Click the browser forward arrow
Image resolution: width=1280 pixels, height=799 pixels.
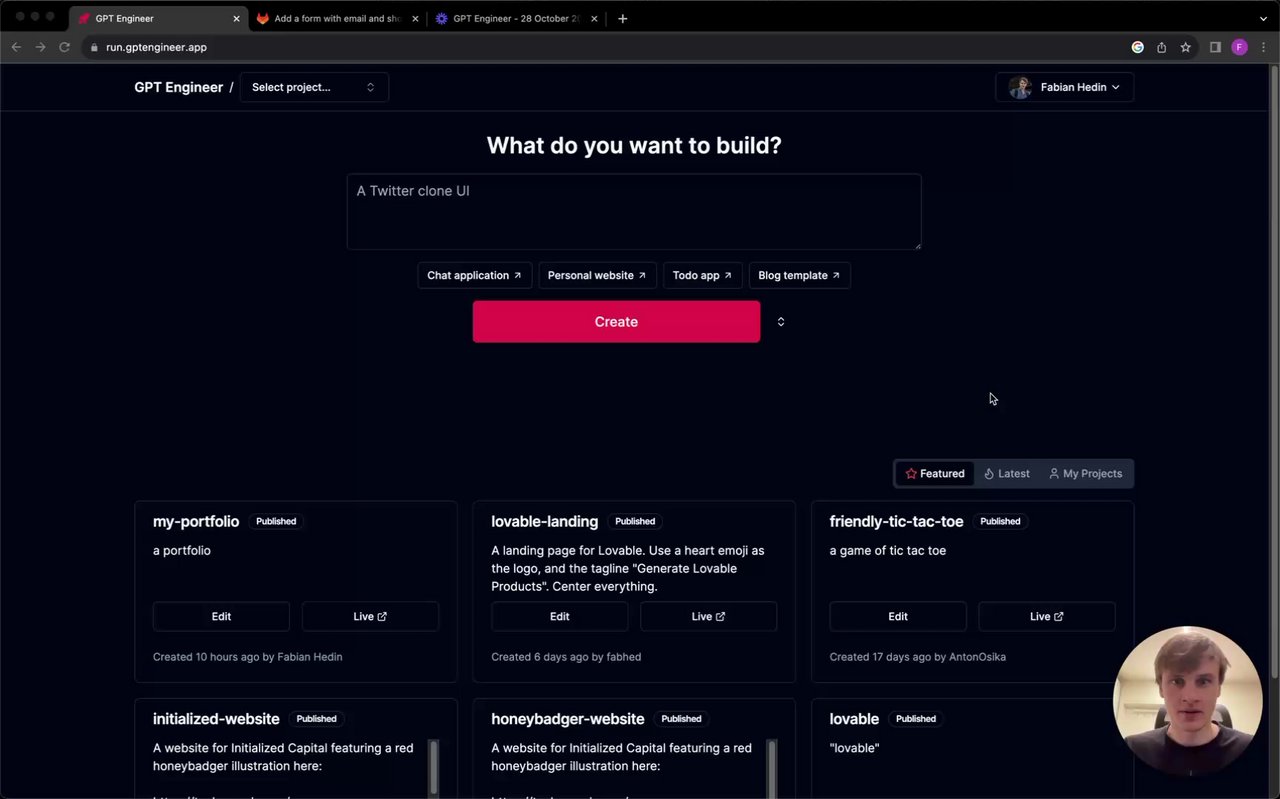(x=40, y=47)
